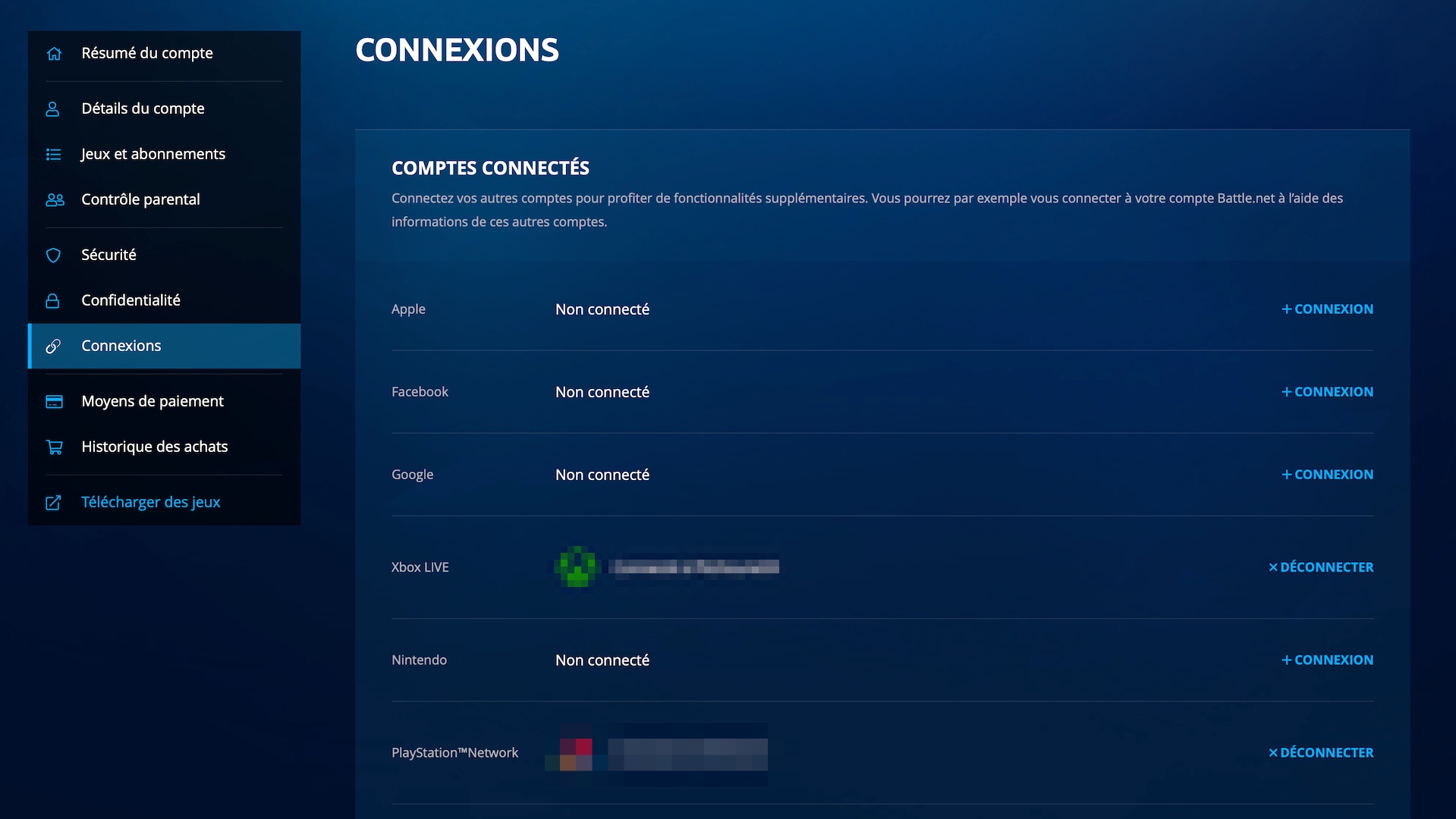Viewport: 1456px width, 819px height.
Task: Click the CONNEXIONS page title
Action: pyautogui.click(x=457, y=50)
